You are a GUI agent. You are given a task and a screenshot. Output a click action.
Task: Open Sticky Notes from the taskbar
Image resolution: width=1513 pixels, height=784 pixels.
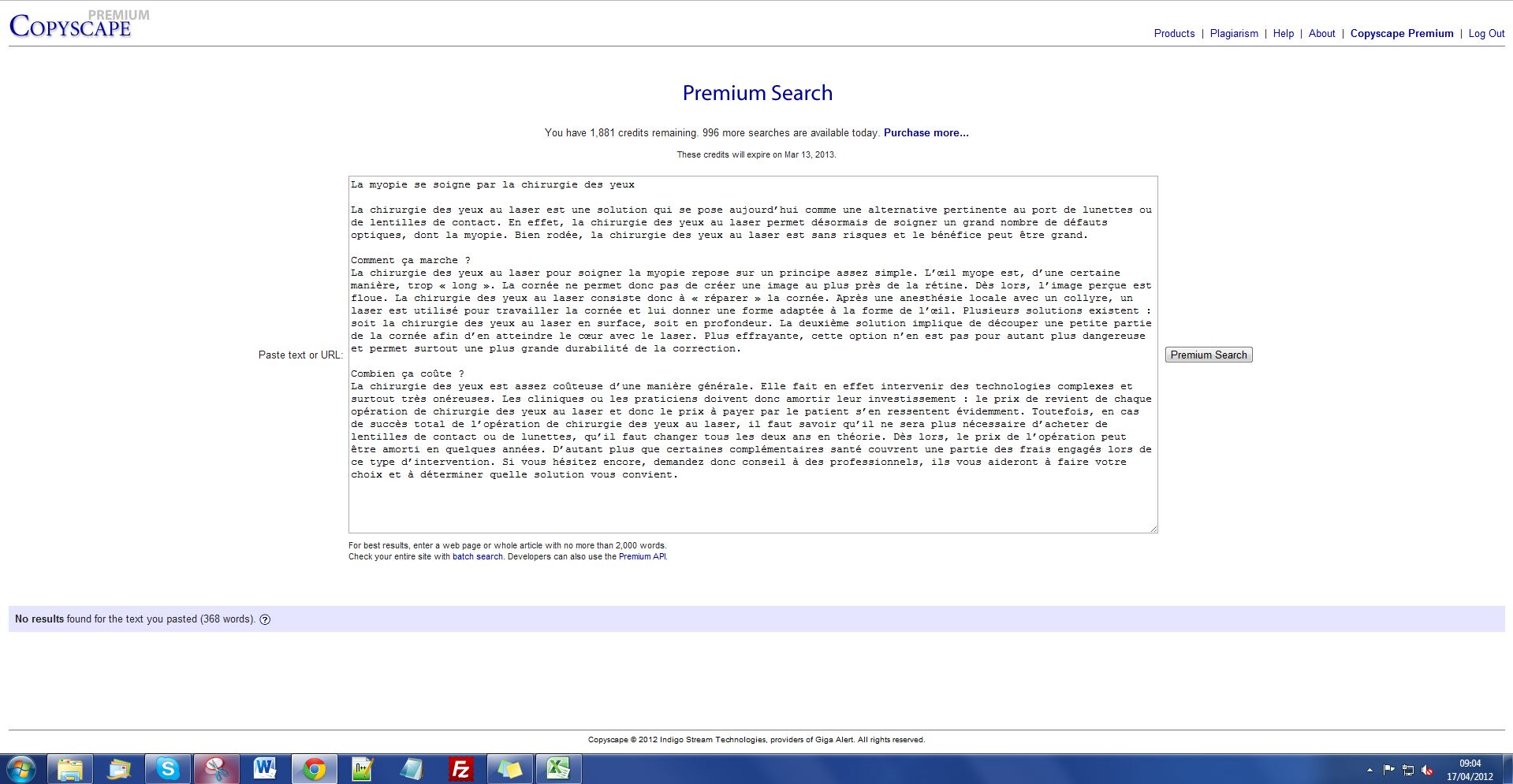click(x=509, y=768)
